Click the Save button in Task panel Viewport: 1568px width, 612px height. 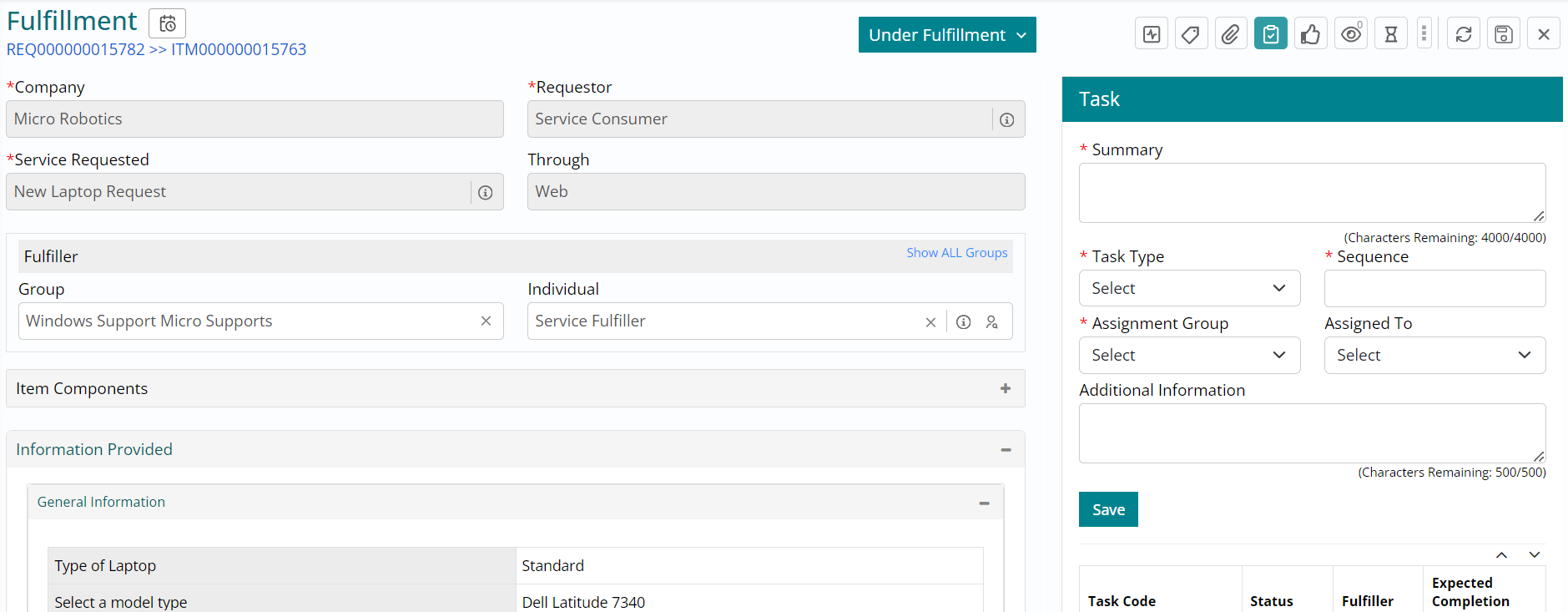1107,509
